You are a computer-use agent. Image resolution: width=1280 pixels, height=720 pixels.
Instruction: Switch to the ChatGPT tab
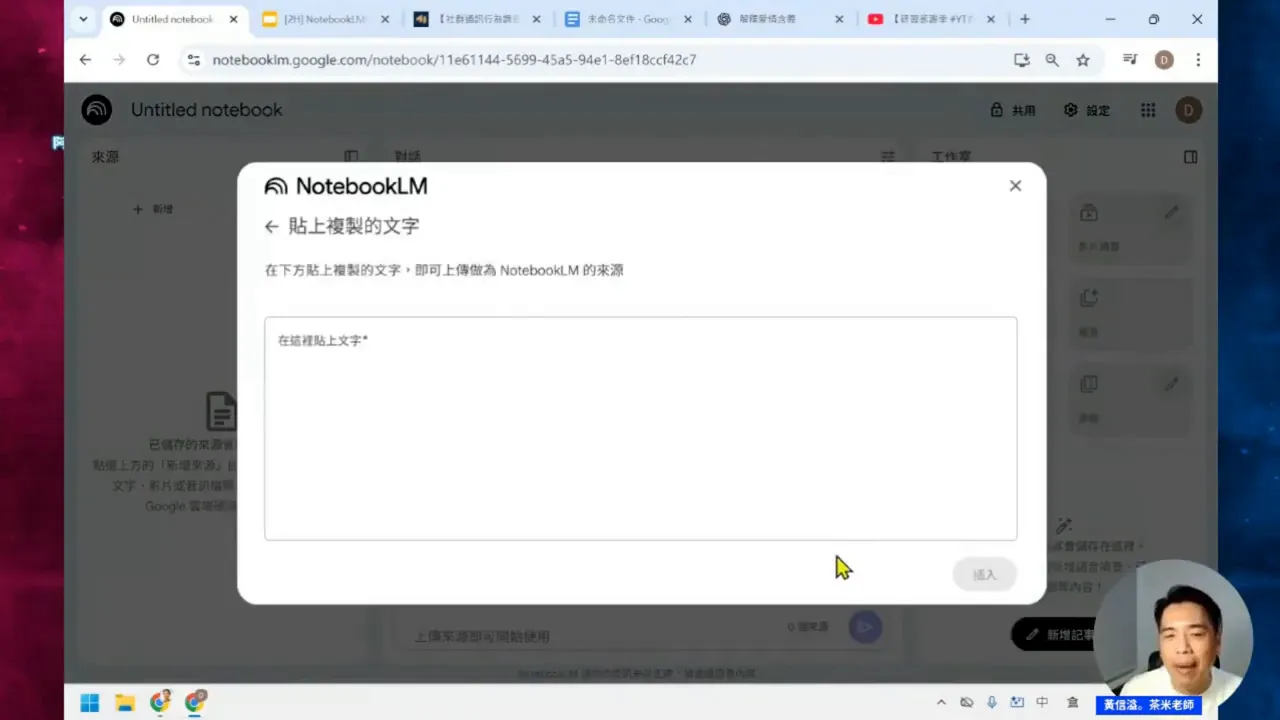(x=778, y=19)
